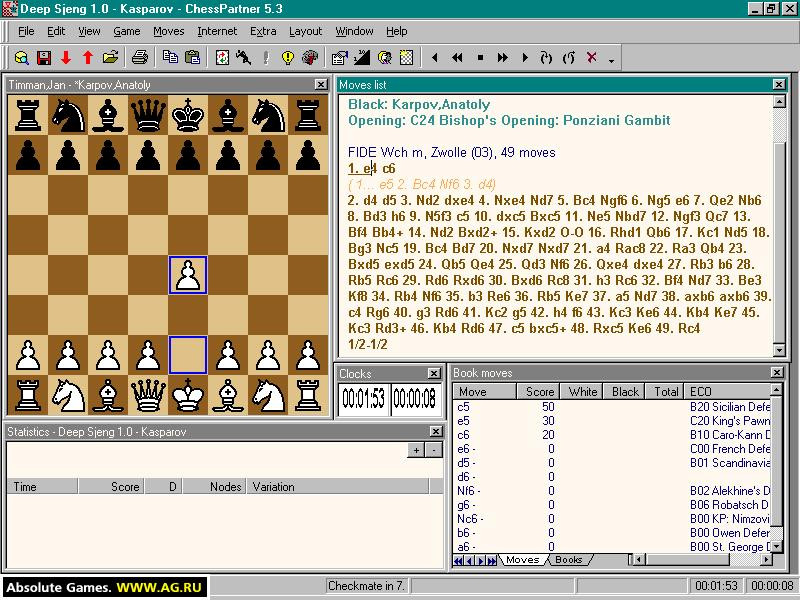Click the printer toolbar icon
This screenshot has height=600, width=800.
tap(140, 57)
